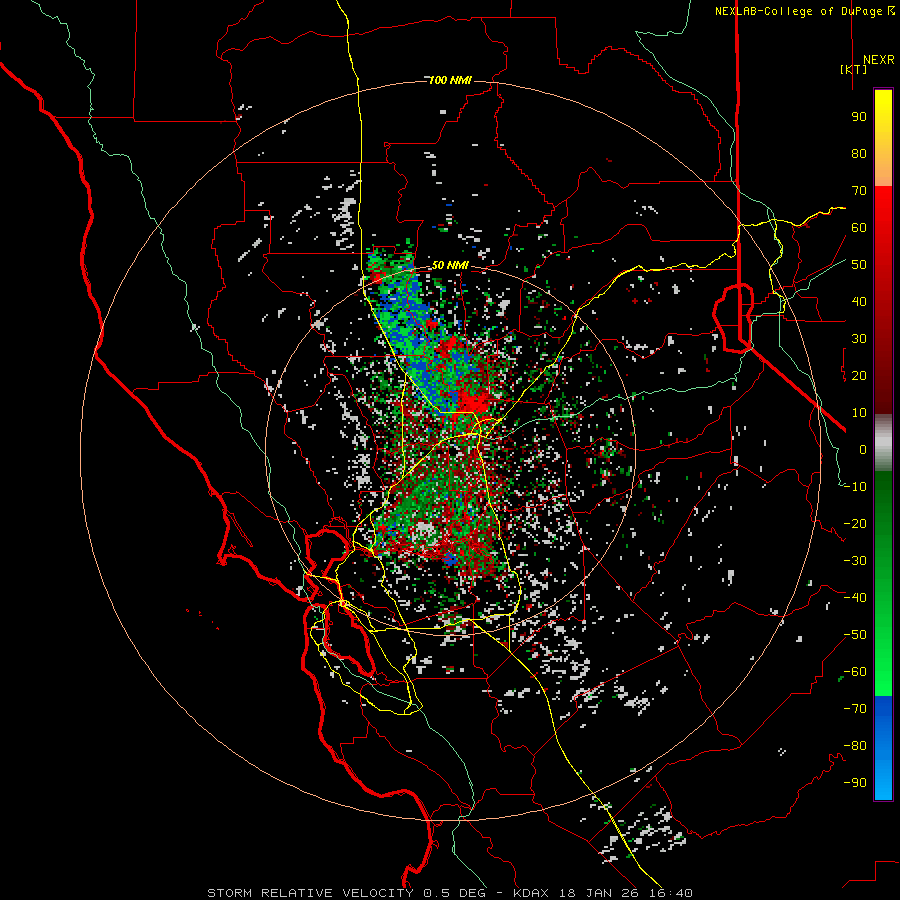Click the -20 value on velocity scale
This screenshot has height=900, width=900.
click(x=855, y=523)
